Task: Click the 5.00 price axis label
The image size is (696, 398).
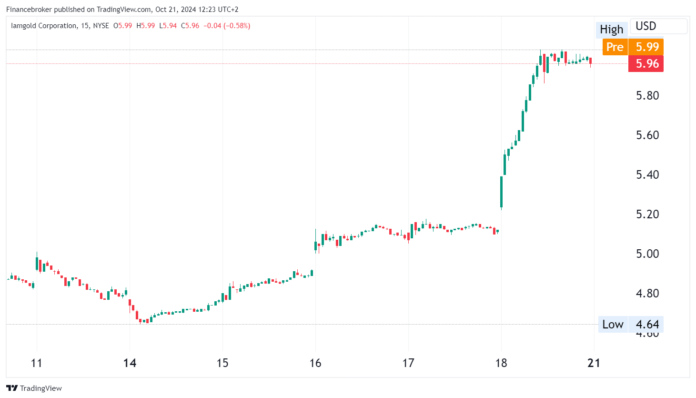Action: (647, 254)
